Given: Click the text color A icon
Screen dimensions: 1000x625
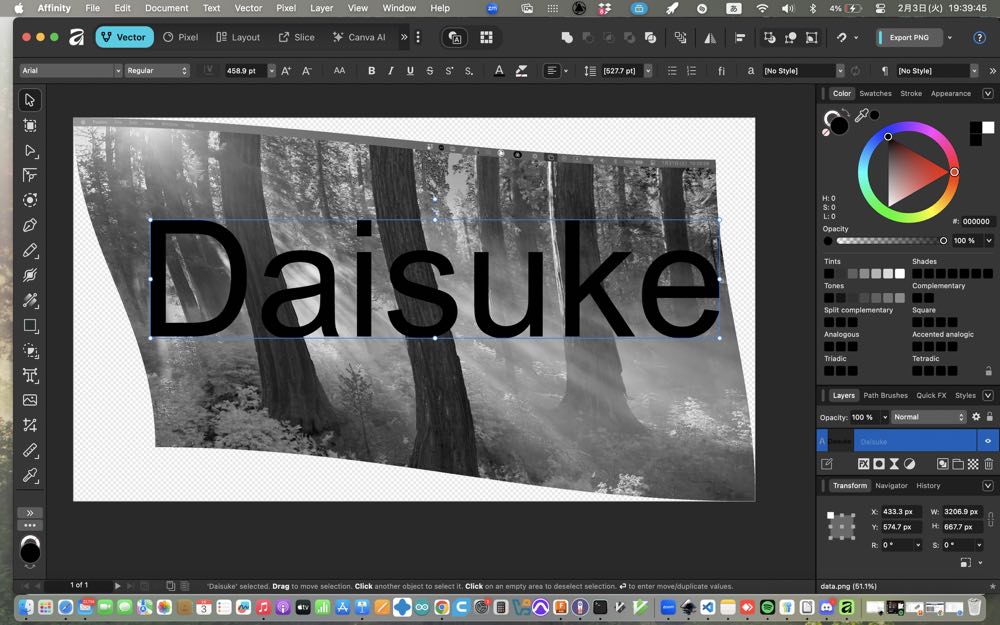Looking at the screenshot, I should click(499, 71).
